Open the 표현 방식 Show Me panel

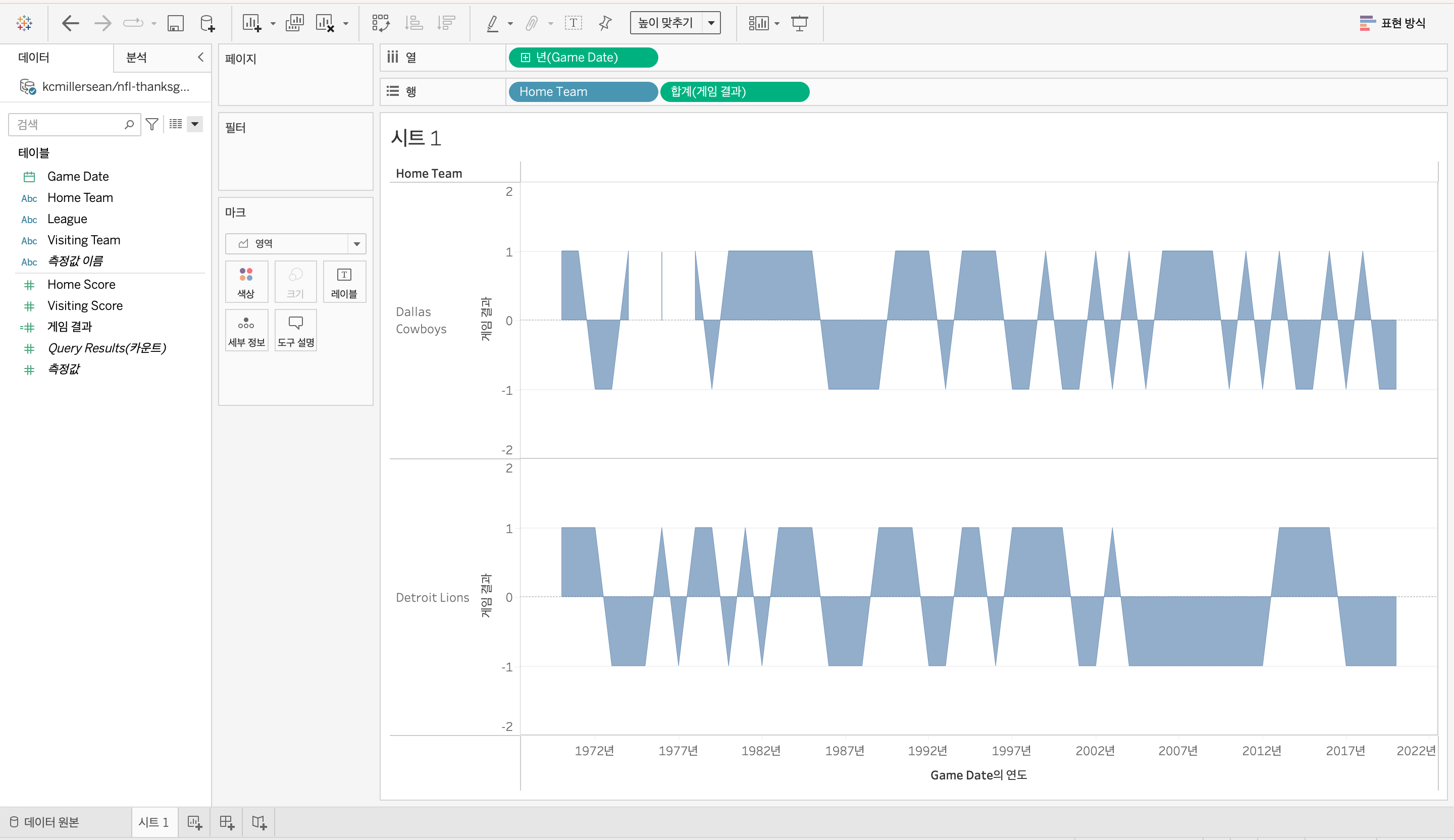coord(1392,23)
